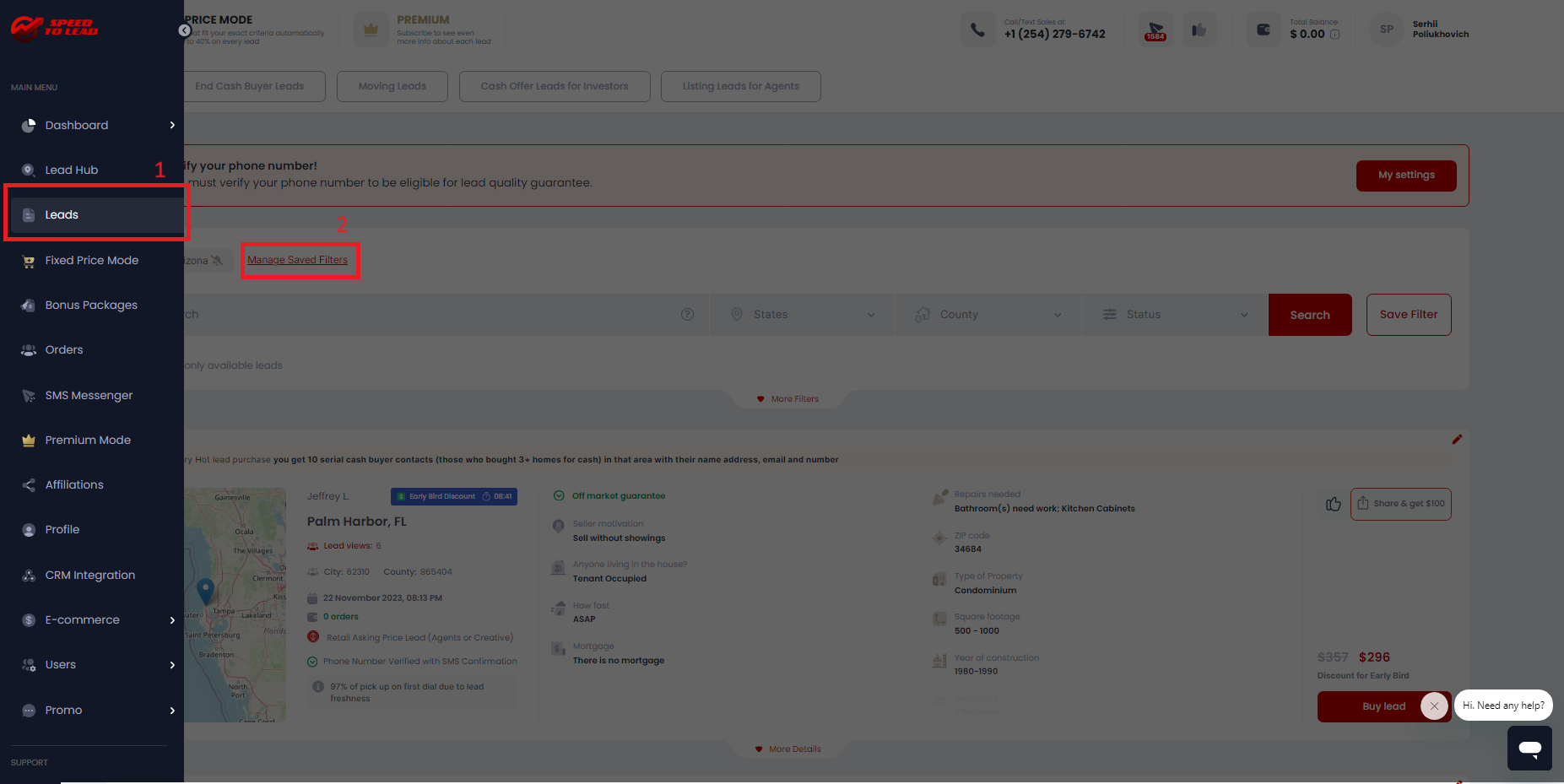The image size is (1564, 784).
Task: Open the County dropdown
Action: click(988, 315)
